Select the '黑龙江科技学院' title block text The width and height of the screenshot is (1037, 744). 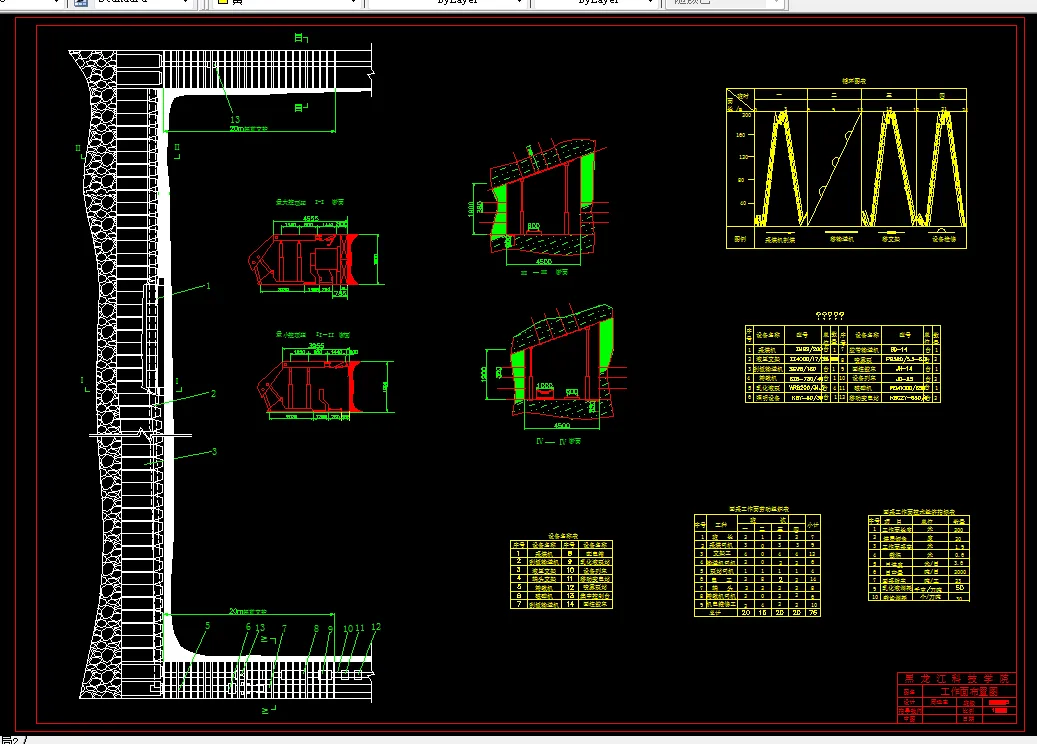[956, 679]
